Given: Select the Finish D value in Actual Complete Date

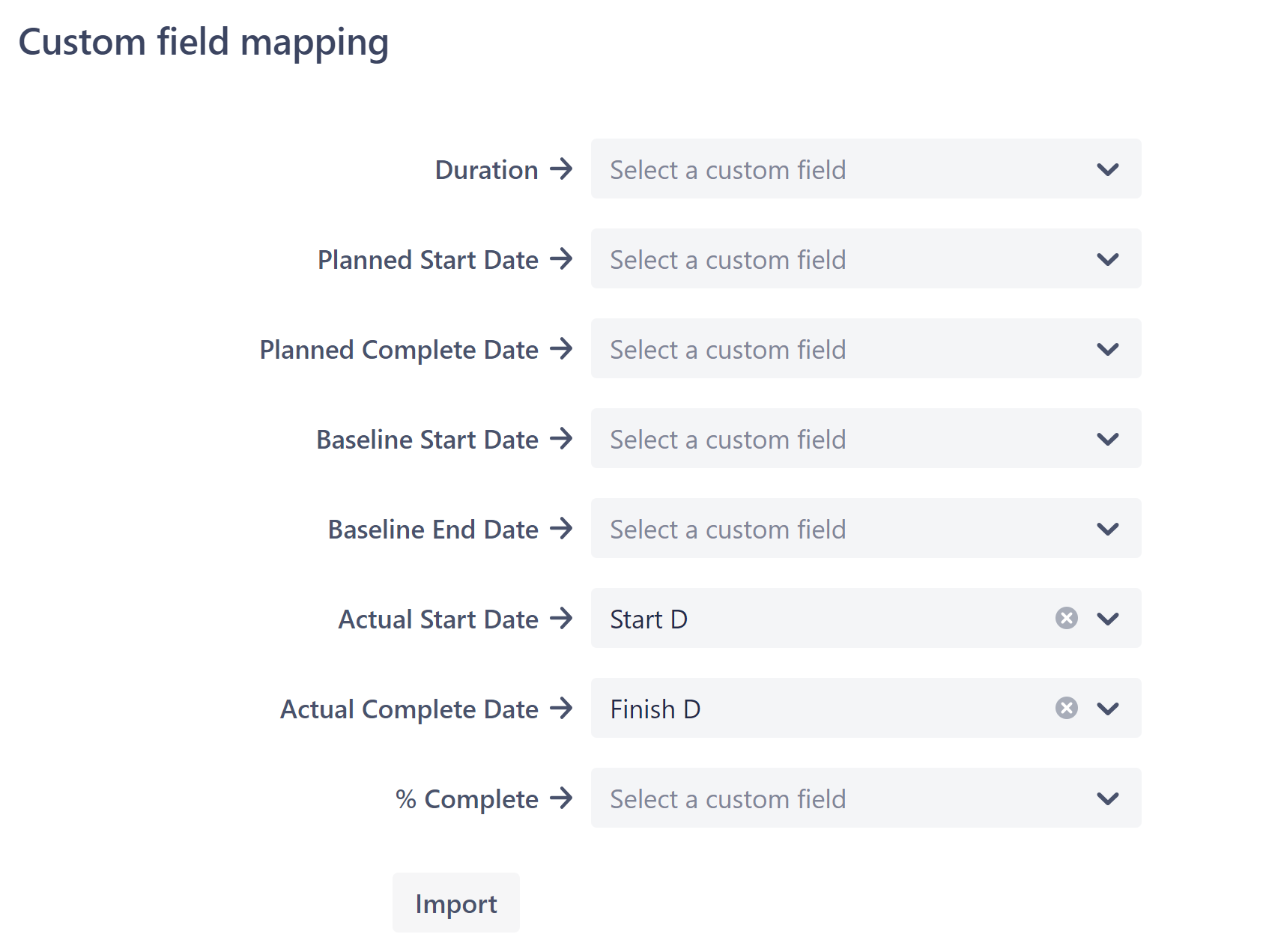Looking at the screenshot, I should pos(655,708).
